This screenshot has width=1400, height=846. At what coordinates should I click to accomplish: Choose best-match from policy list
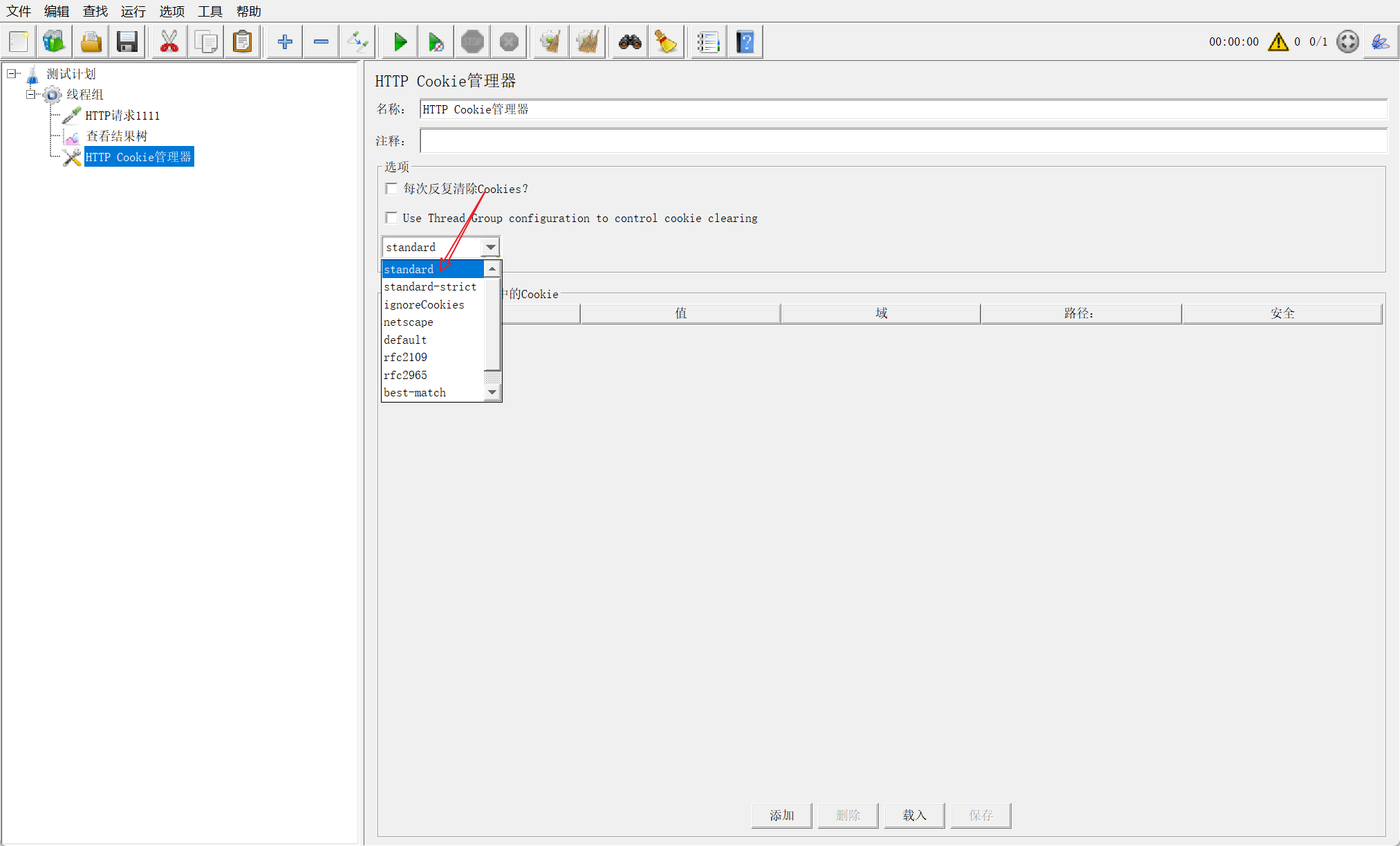433,393
